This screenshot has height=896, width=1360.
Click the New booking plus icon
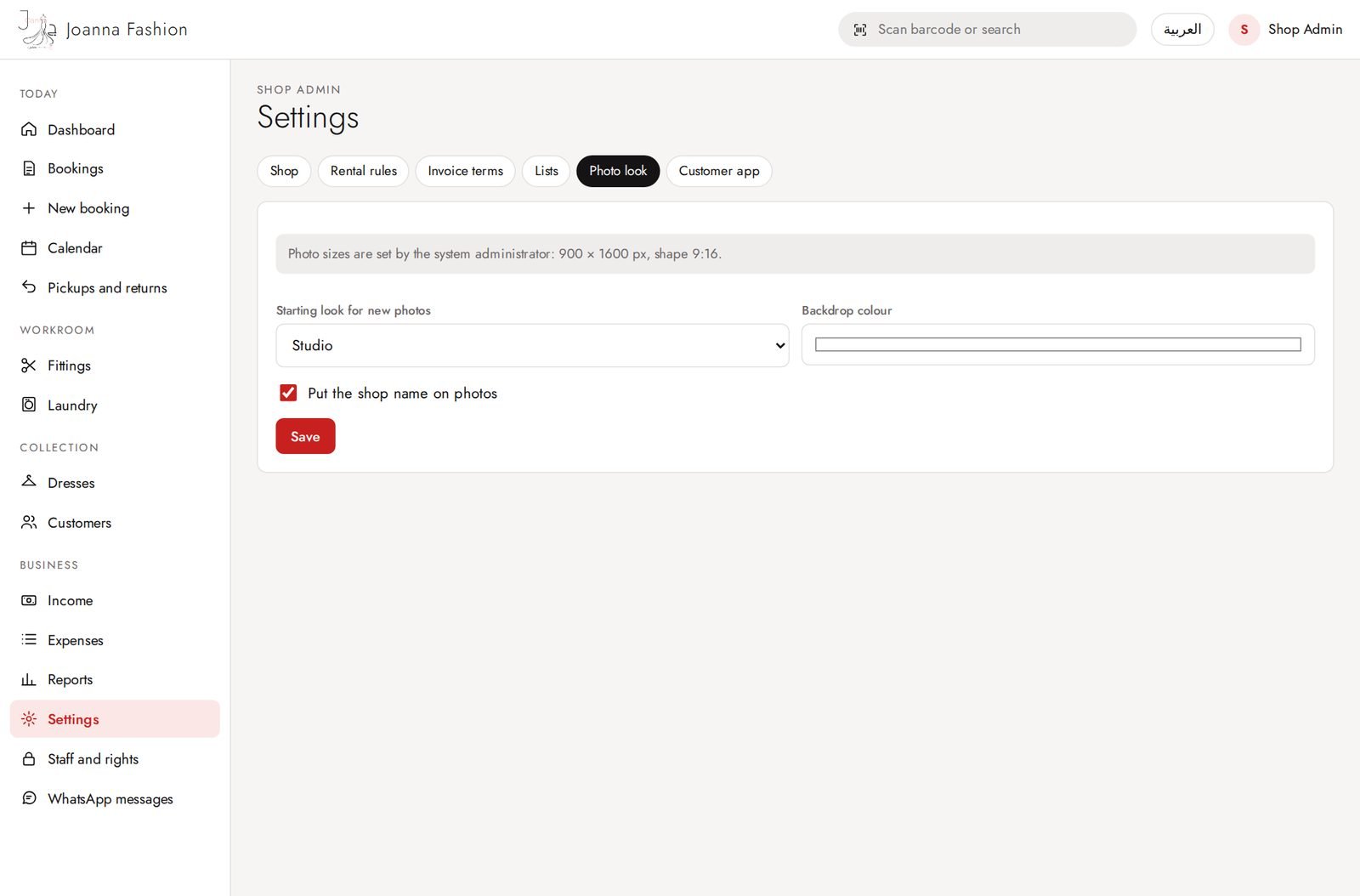tap(29, 208)
